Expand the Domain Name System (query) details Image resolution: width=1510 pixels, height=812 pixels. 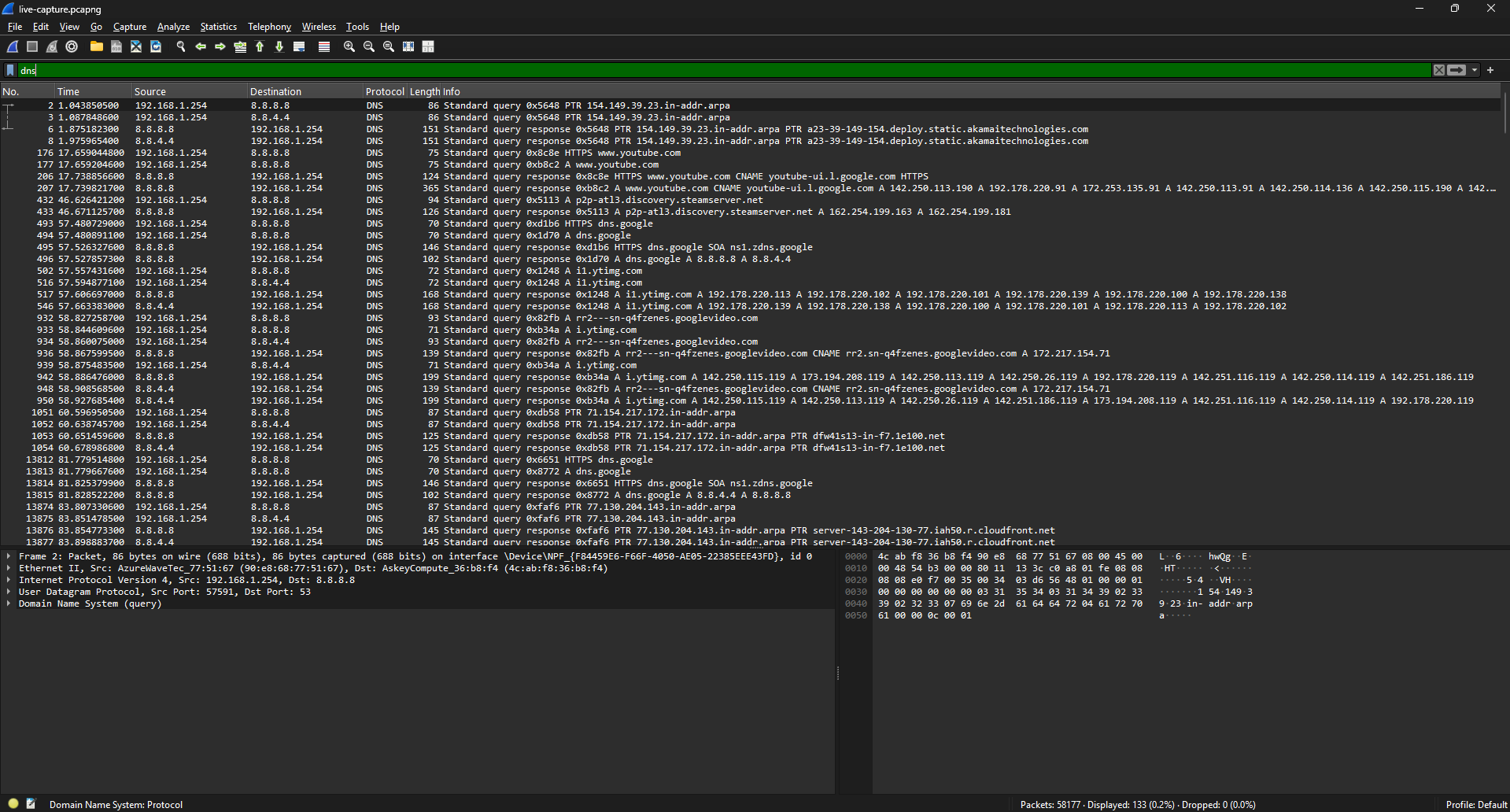point(8,603)
